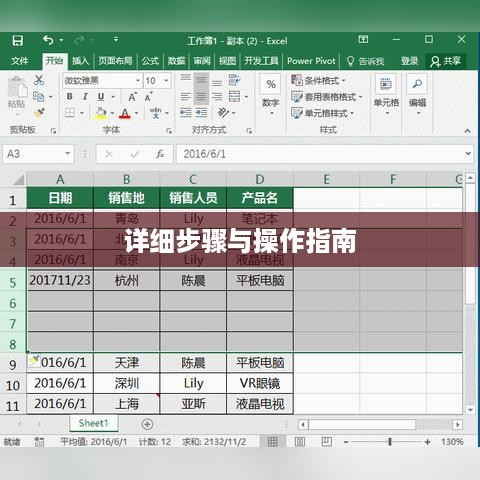The image size is (480, 480).
Task: Switch to the 视图 ribbon tab
Action: pos(227,61)
